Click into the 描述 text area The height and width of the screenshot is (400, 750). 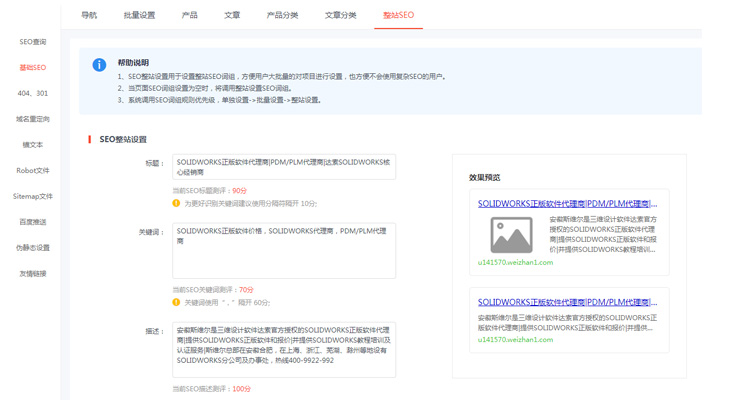pos(284,349)
